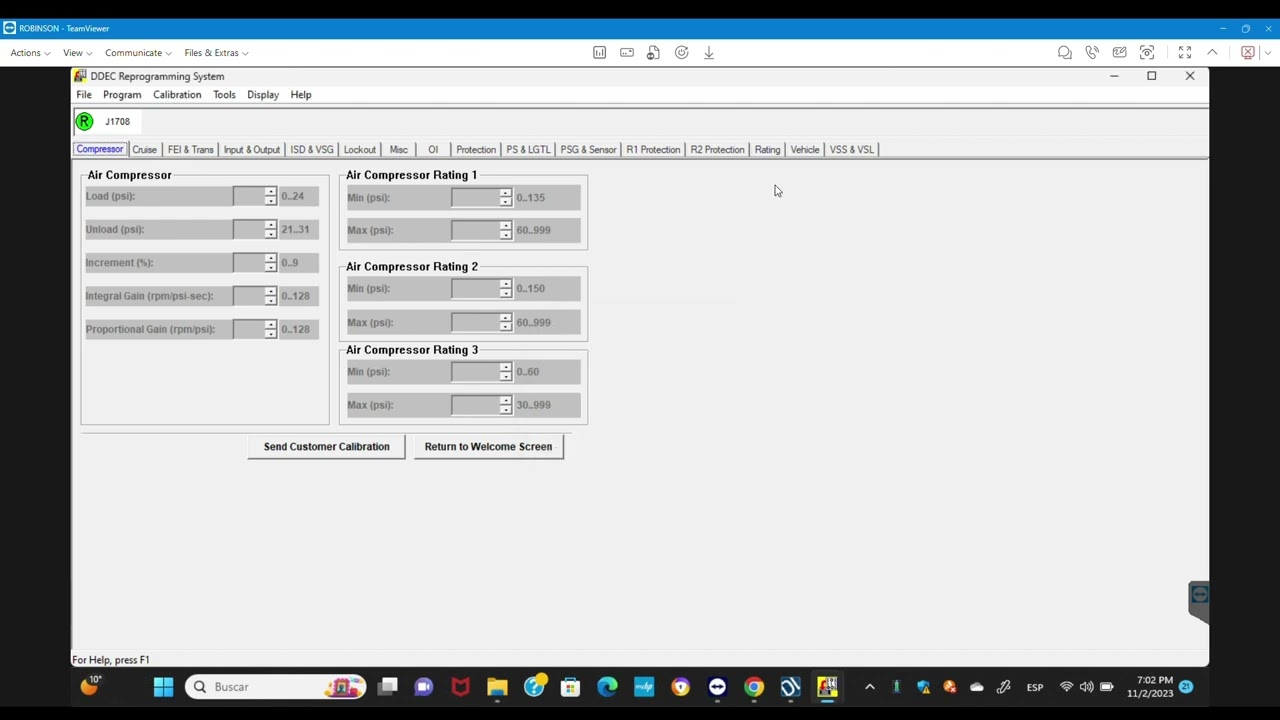The height and width of the screenshot is (720, 1280).
Task: Switch to the PSG & Sensor tab
Action: [x=588, y=150]
